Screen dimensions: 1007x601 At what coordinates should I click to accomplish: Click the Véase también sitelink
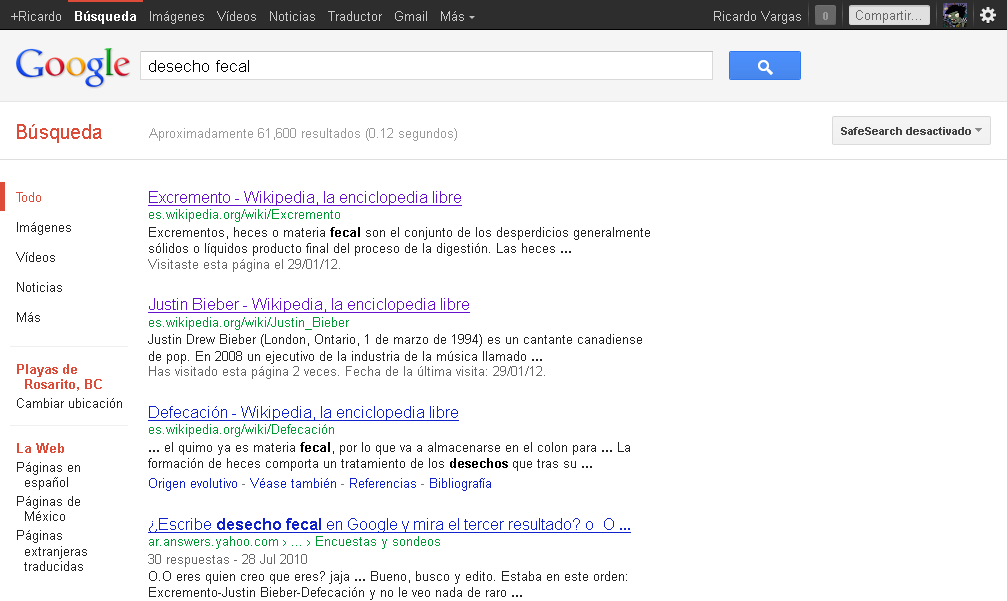pyautogui.click(x=293, y=483)
